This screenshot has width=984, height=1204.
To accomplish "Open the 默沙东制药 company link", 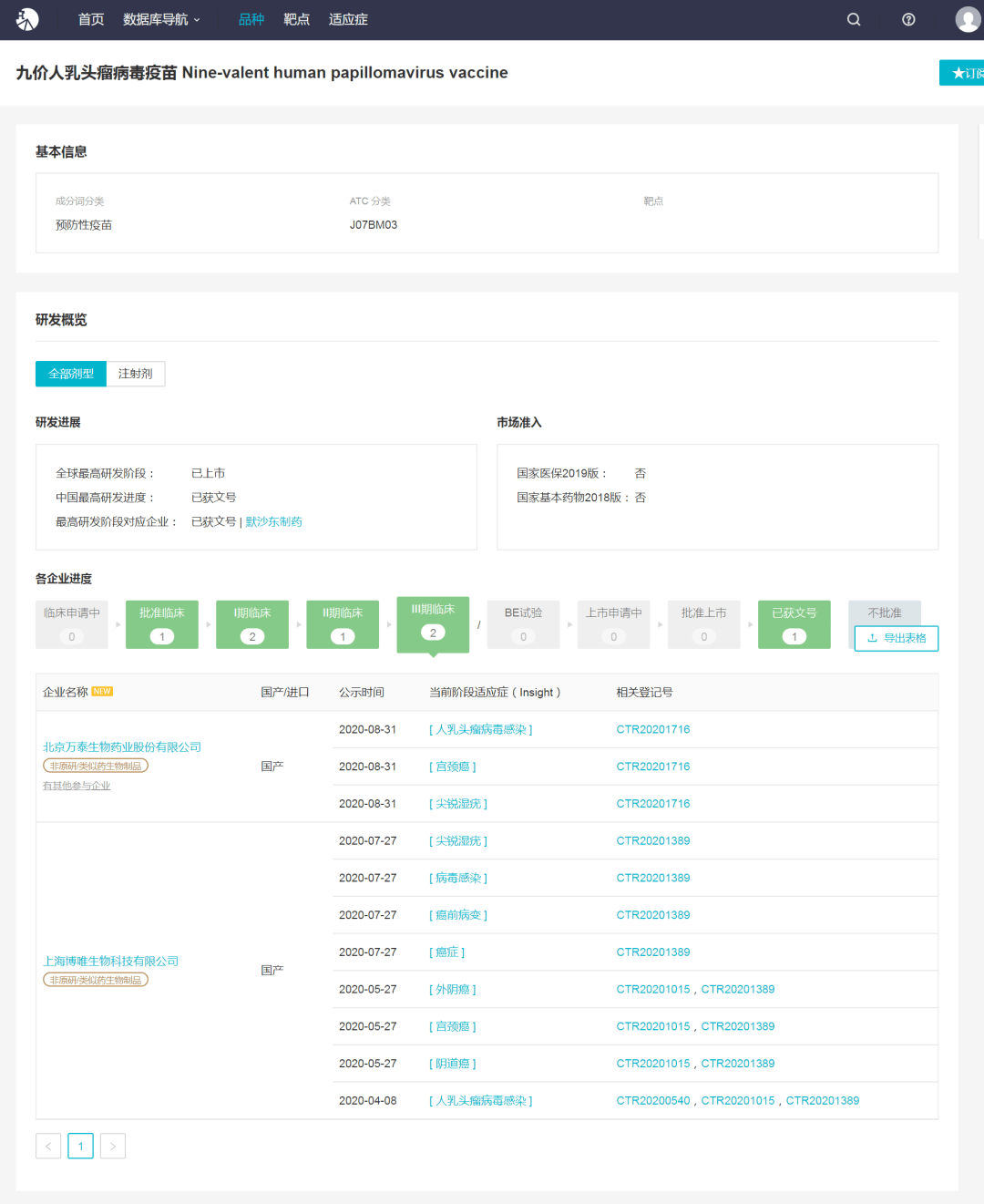I will pos(273,522).
